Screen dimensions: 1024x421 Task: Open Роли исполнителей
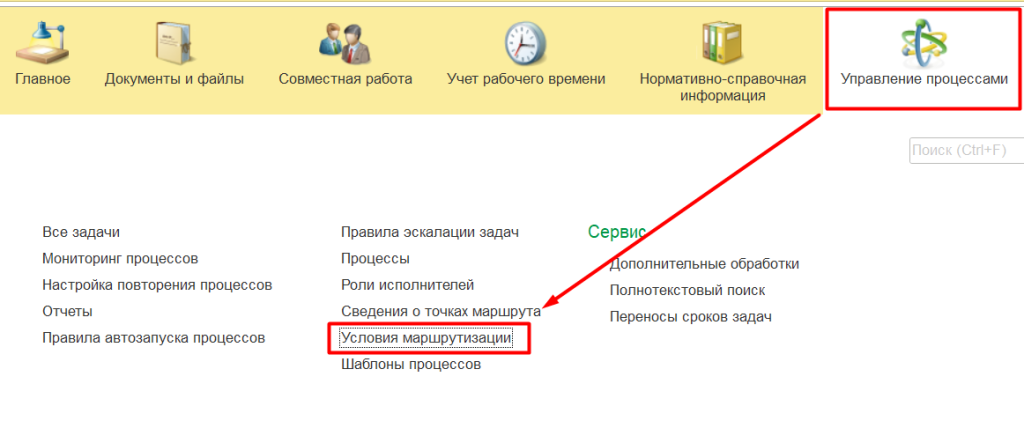pyautogui.click(x=408, y=285)
